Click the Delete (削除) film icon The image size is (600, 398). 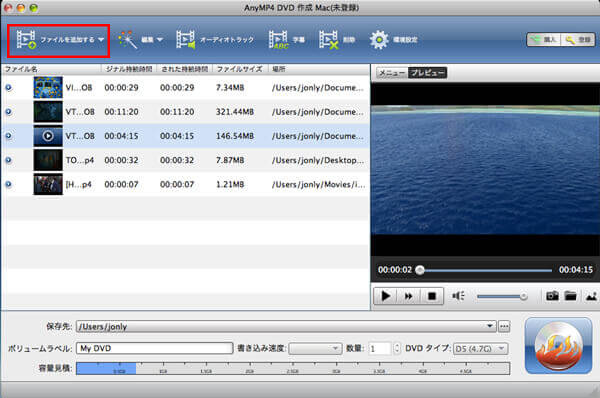tap(329, 40)
